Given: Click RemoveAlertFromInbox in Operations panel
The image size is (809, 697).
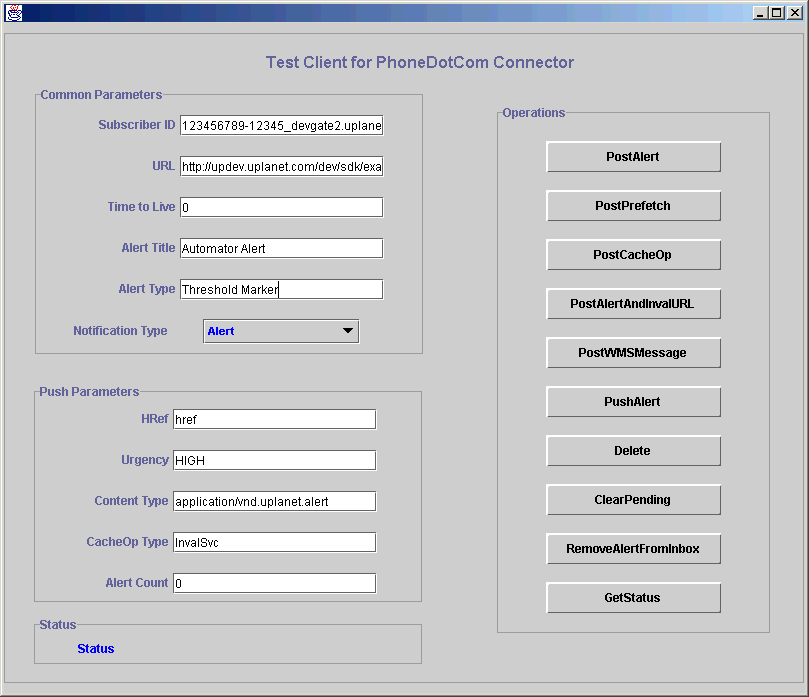Looking at the screenshot, I should coord(633,548).
